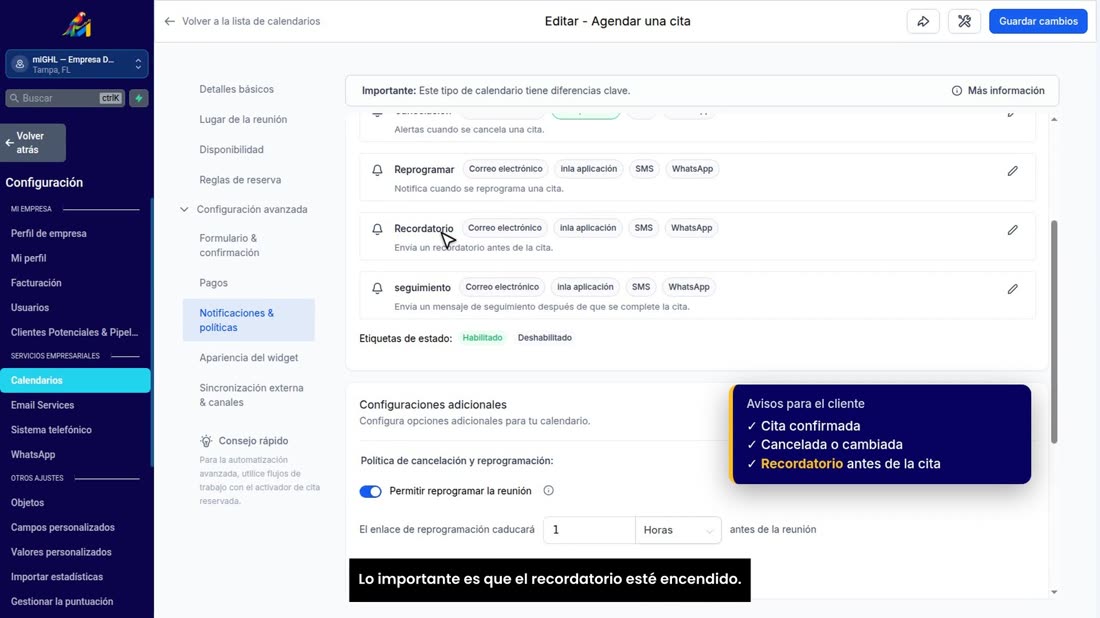Open 'Detalles básicos' settings tab
Image resolution: width=1100 pixels, height=618 pixels.
coord(236,89)
